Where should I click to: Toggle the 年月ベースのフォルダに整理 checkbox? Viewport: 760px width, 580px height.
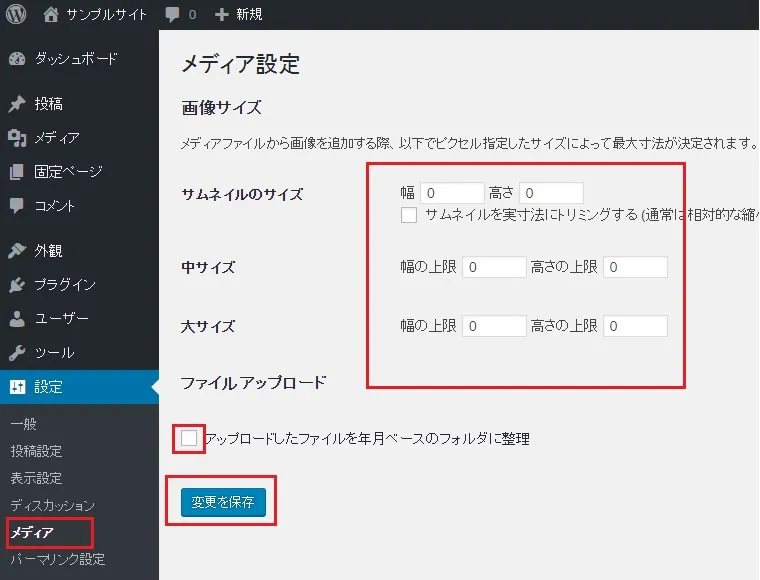coord(189,438)
